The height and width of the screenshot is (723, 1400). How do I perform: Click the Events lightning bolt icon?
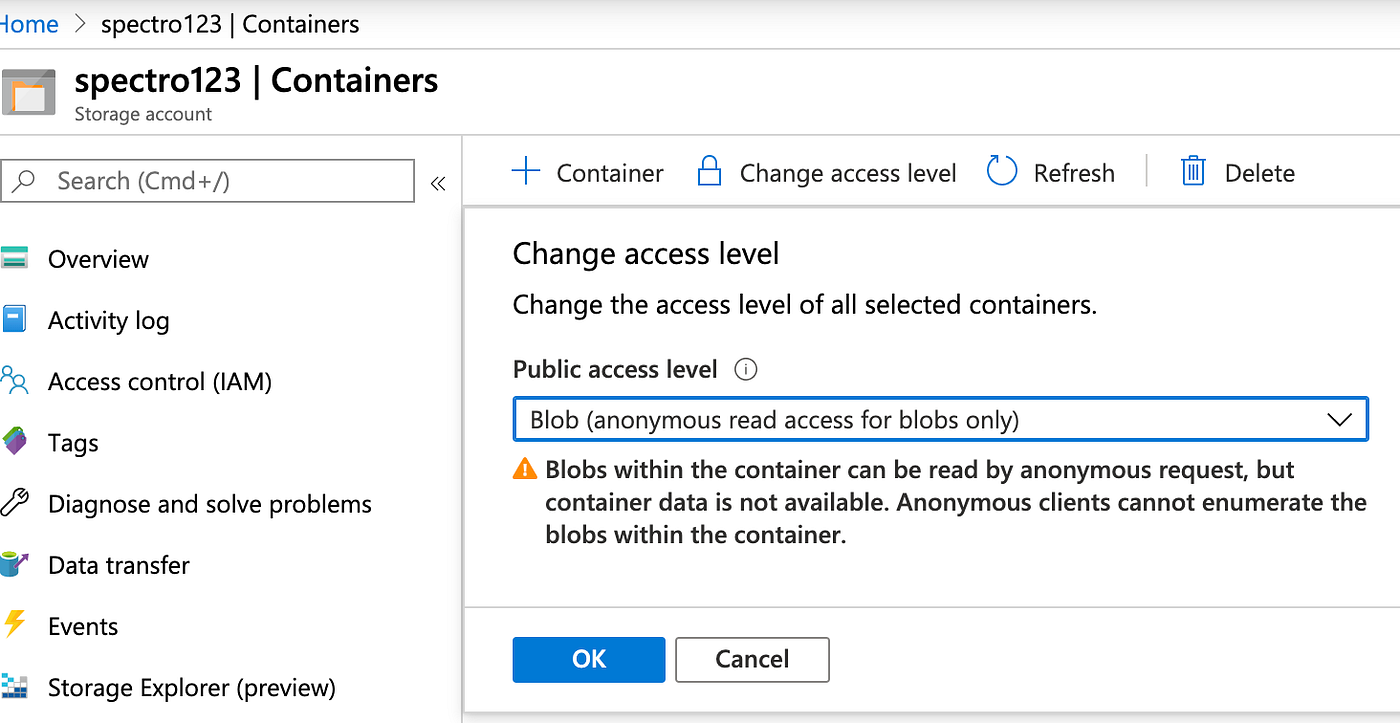coord(14,626)
